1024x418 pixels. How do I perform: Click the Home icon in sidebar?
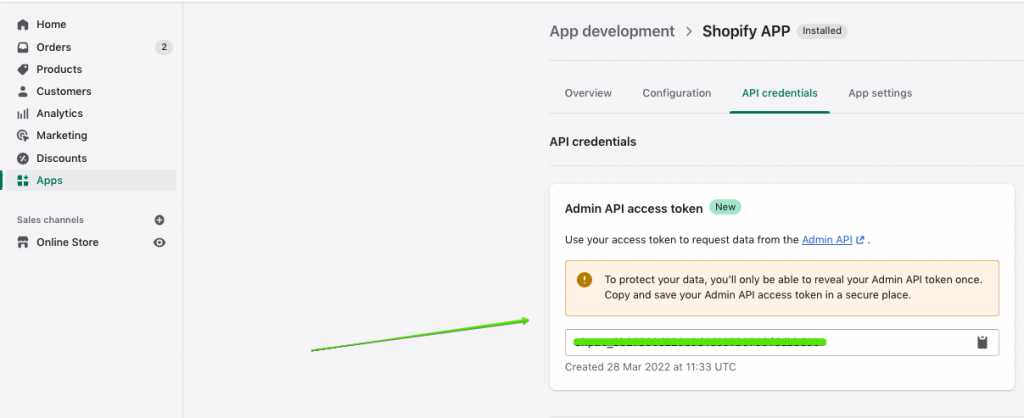[23, 24]
